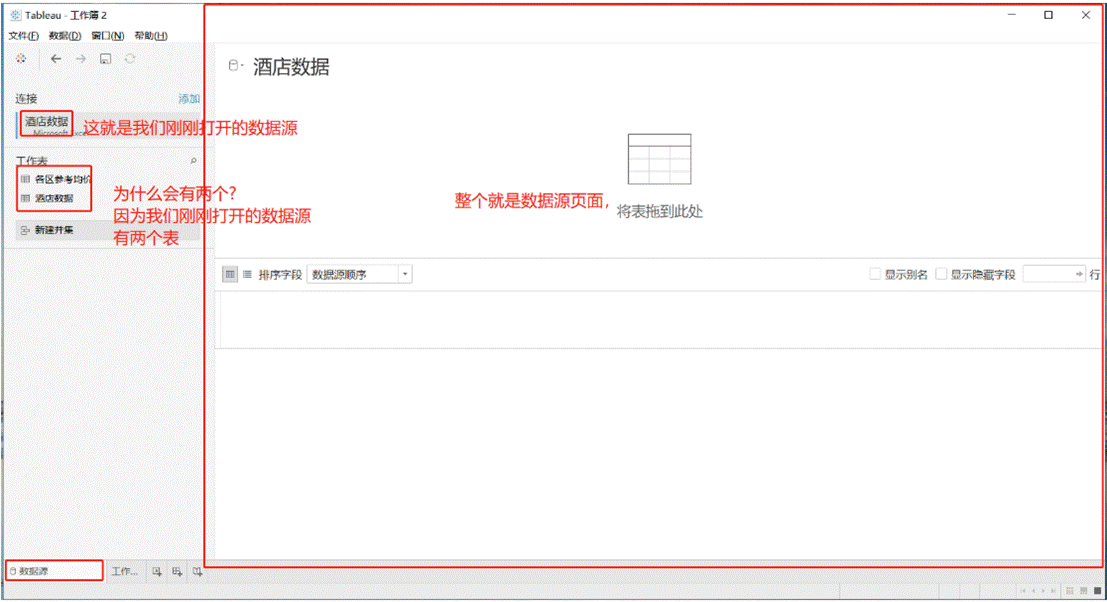Select the 各区参考均价 table
The height and width of the screenshot is (602, 1107).
(56, 179)
